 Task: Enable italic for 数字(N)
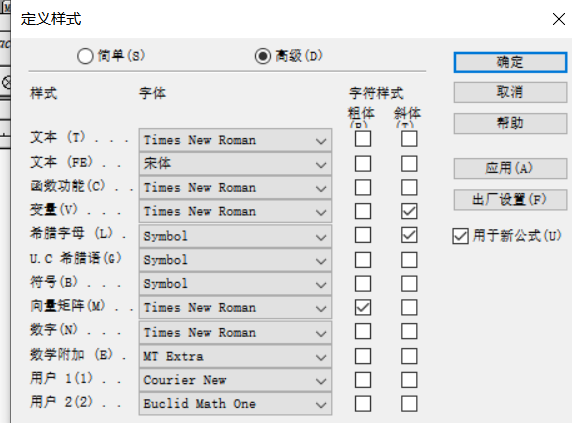tap(409, 331)
